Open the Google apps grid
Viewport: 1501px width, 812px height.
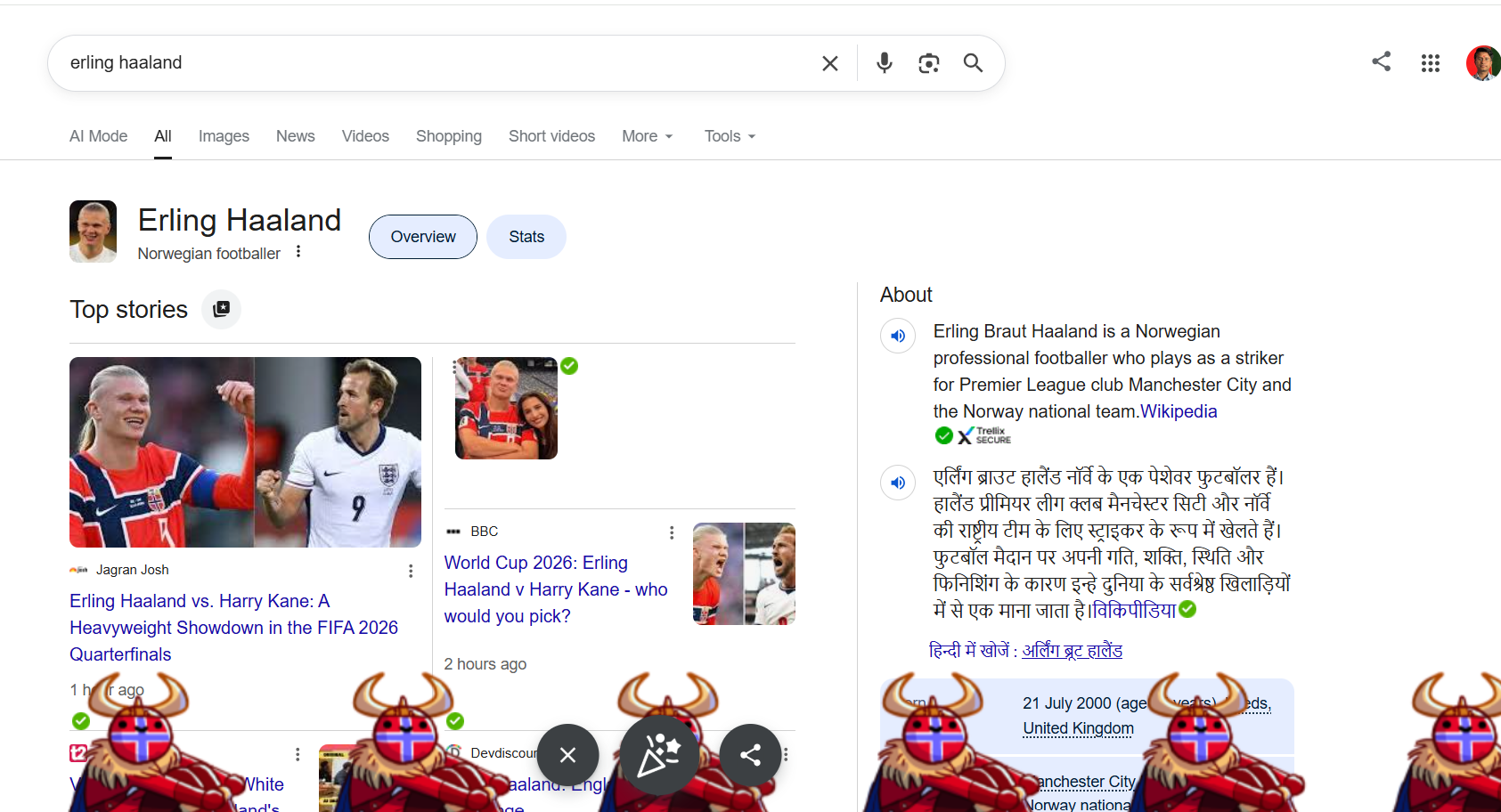point(1431,63)
